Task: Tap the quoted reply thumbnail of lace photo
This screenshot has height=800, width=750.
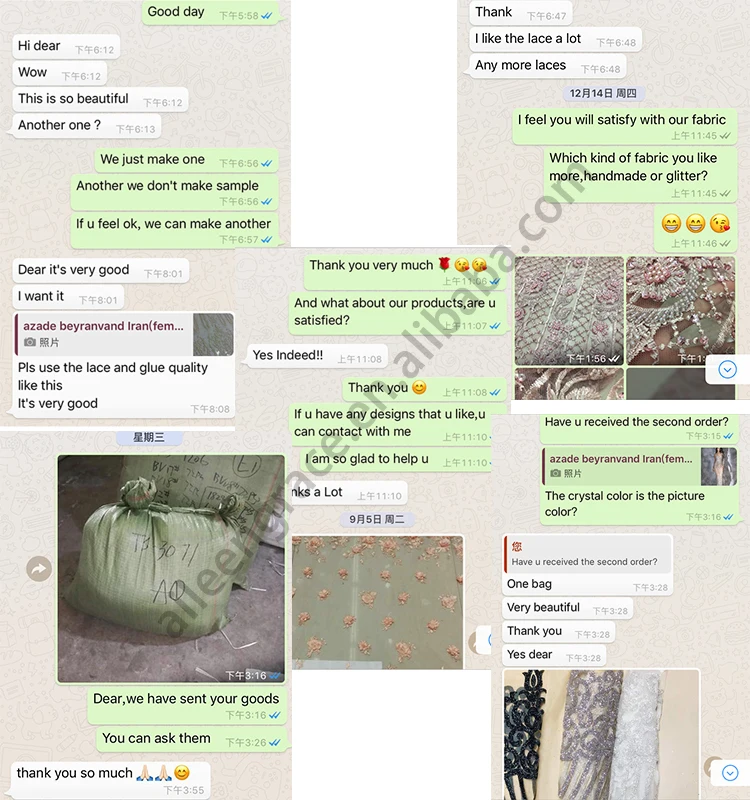Action: [213, 335]
